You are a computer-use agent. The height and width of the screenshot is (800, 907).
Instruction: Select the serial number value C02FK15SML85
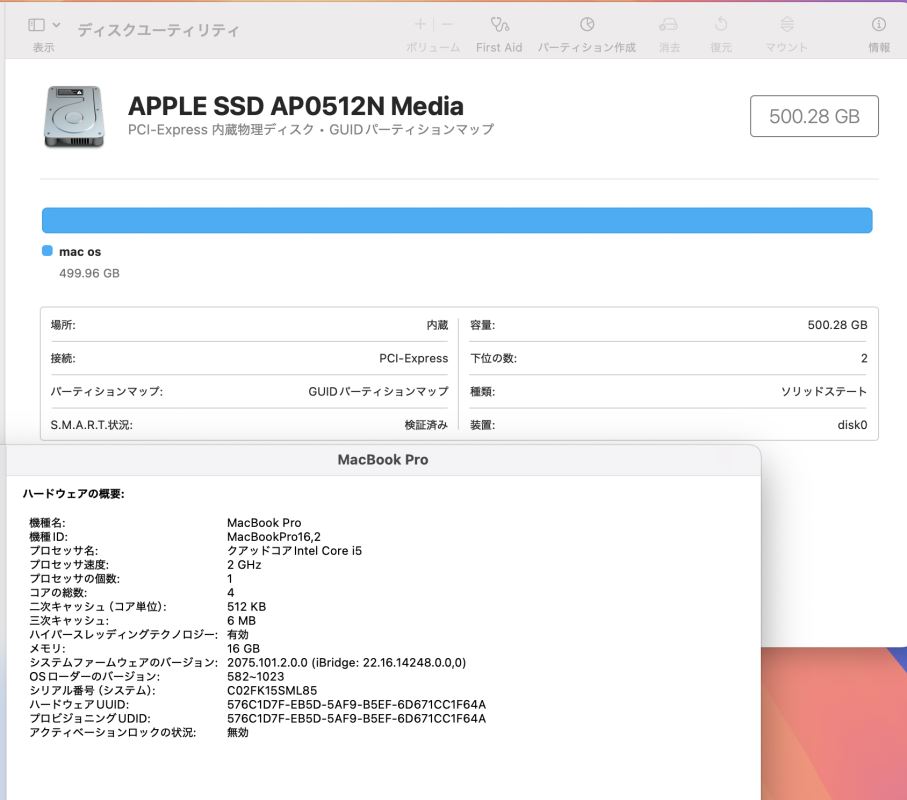tap(272, 691)
